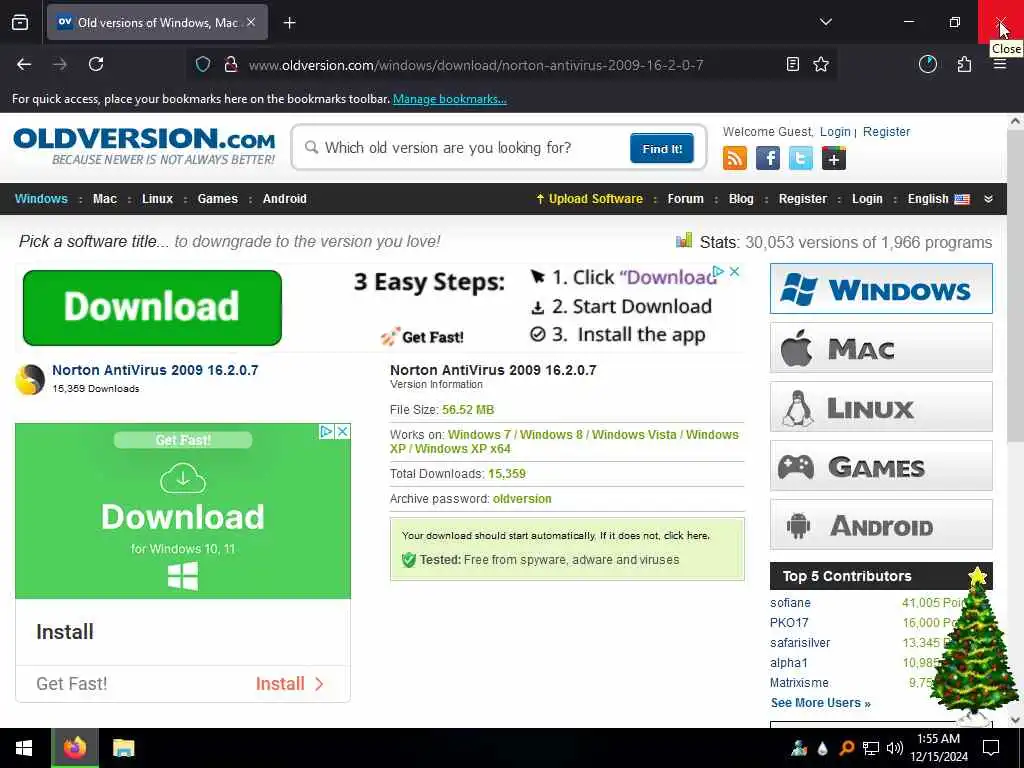Click the Google plus share icon
1024x768 pixels.
834,158
